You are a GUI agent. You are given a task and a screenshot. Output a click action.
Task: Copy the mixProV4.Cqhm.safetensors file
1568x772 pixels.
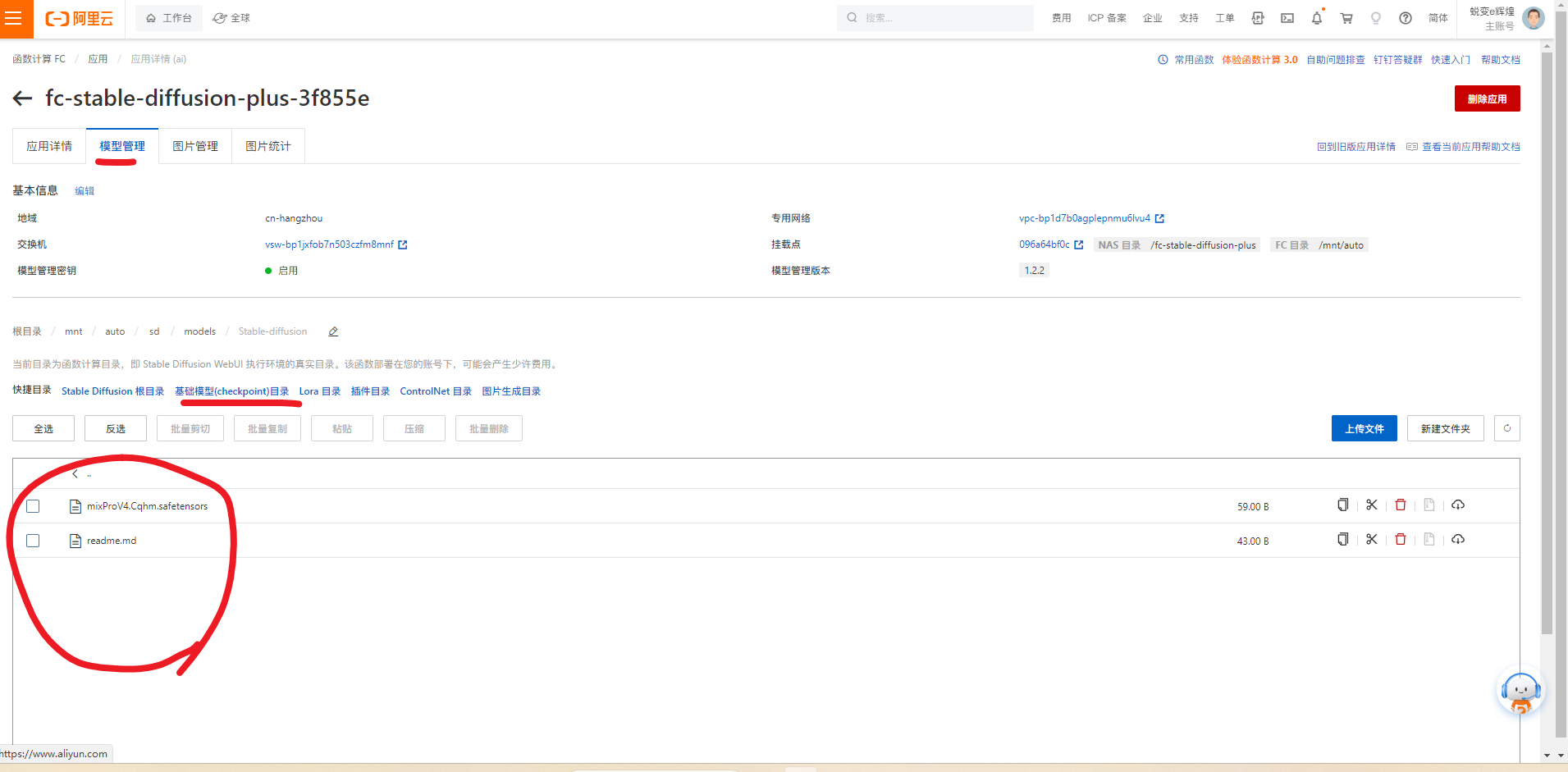(x=1342, y=505)
